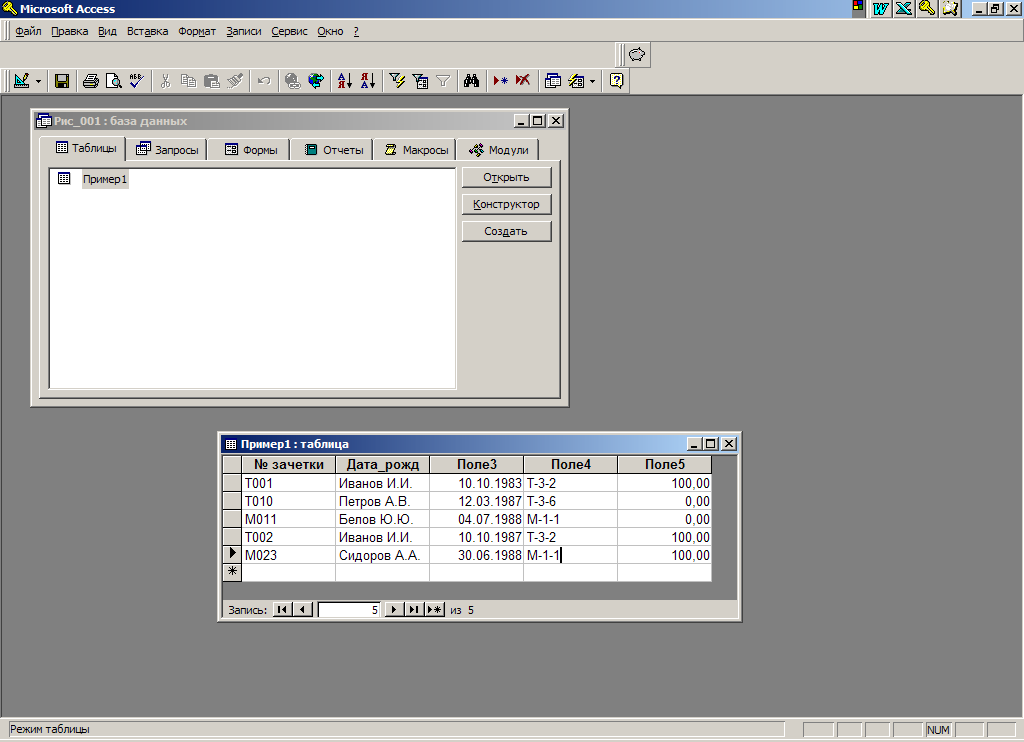Select the Таблицы tab
This screenshot has height=742, width=1024.
(86, 148)
